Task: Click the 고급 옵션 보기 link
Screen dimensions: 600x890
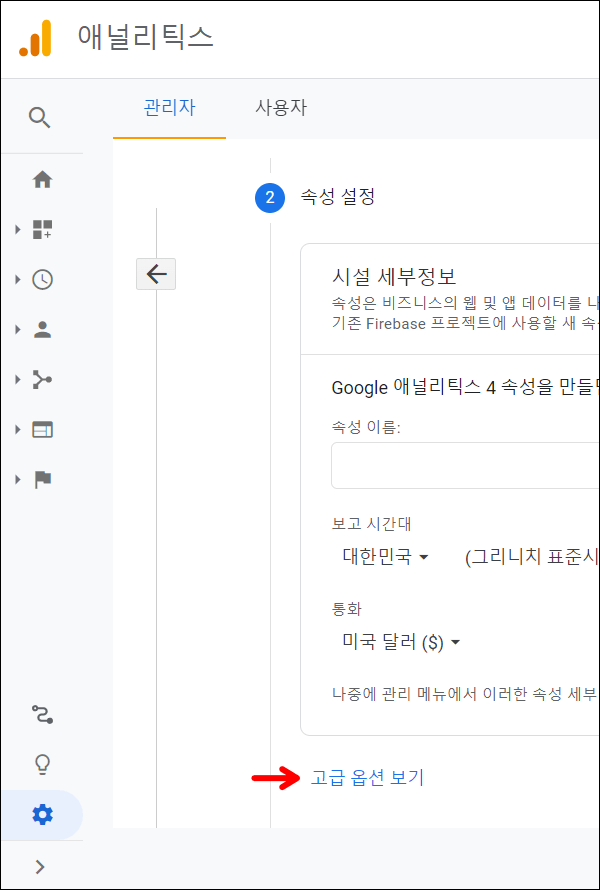Action: (367, 778)
